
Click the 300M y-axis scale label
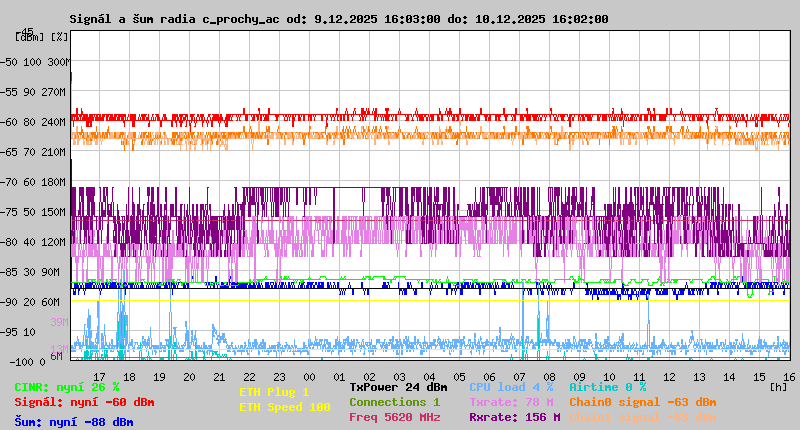(59, 62)
